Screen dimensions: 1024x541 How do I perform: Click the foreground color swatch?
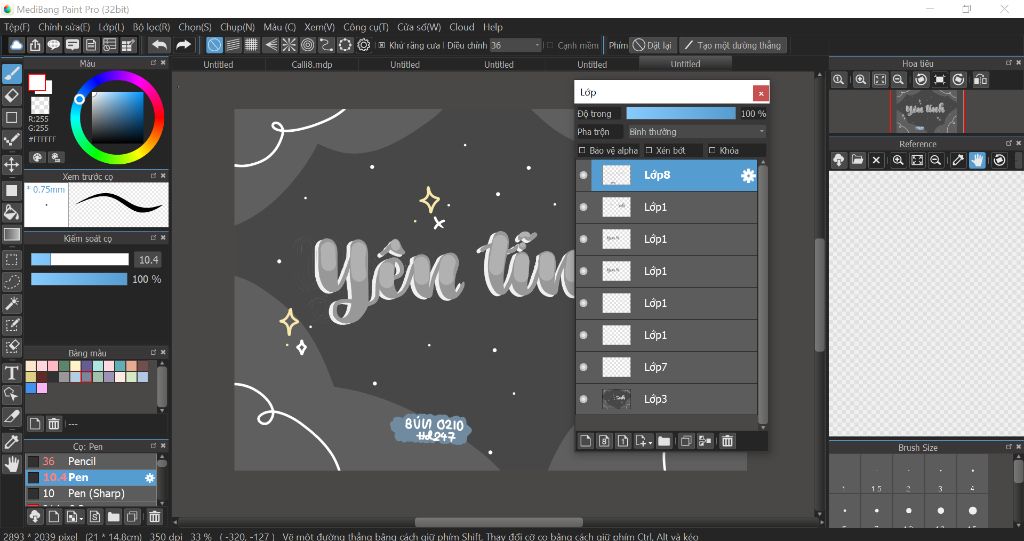tap(37, 82)
